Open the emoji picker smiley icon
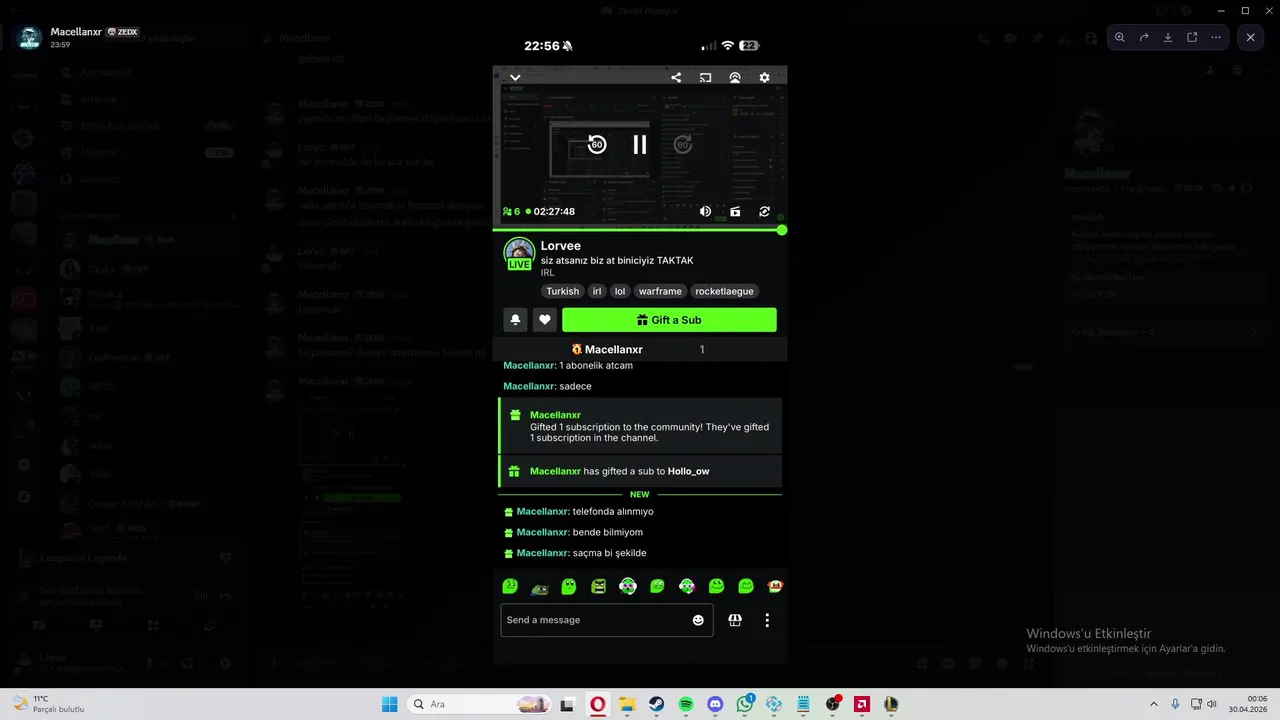The image size is (1280, 720). (x=698, y=620)
